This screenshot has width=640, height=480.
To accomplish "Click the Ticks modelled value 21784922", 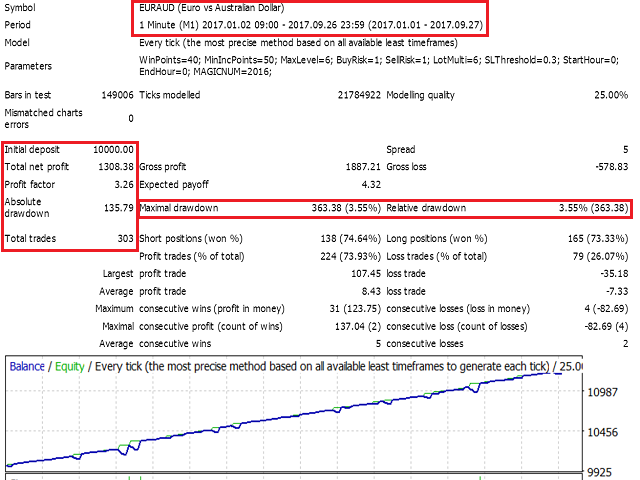I will 351,96.
